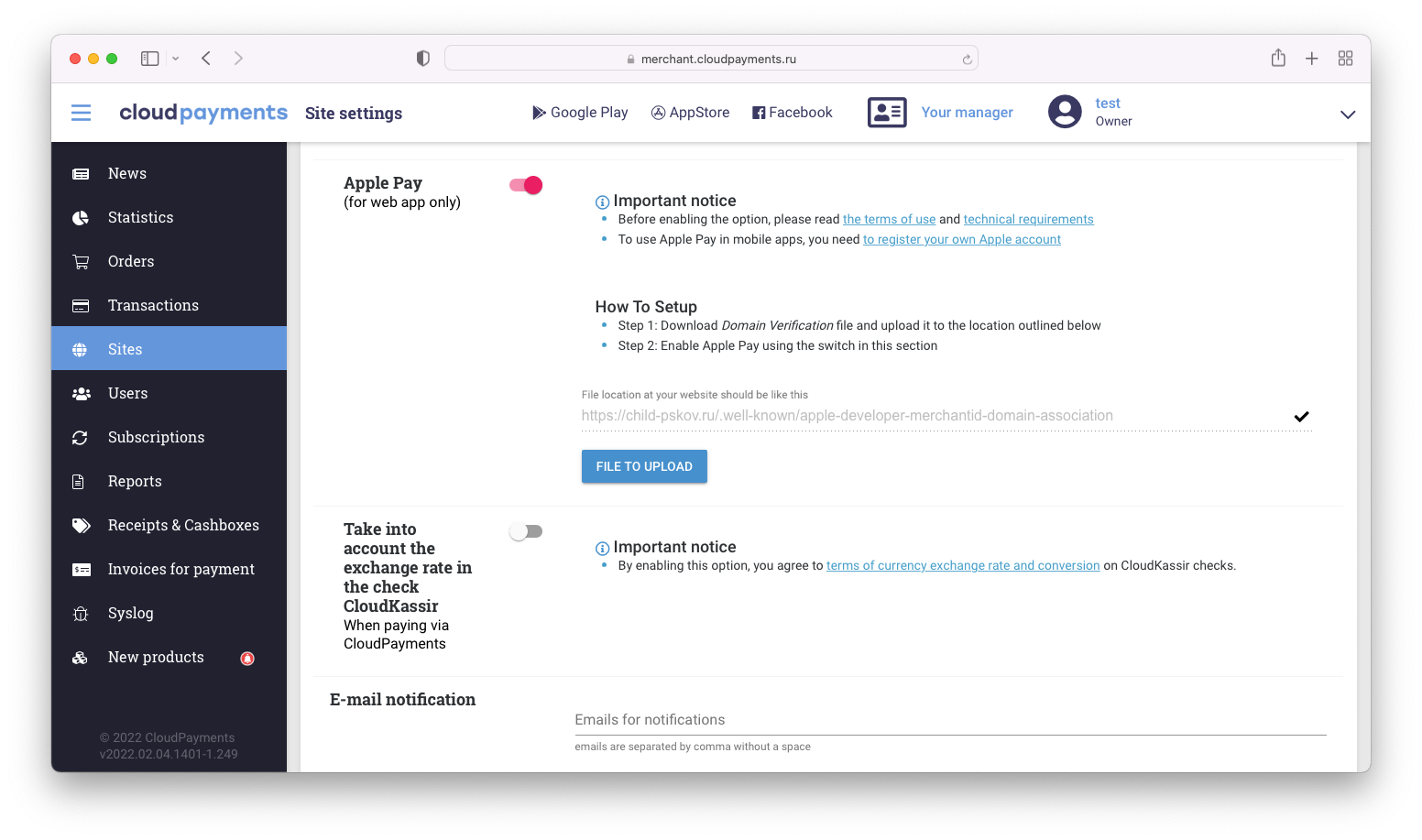
Task: Switch to the Sites section
Action: point(125,349)
